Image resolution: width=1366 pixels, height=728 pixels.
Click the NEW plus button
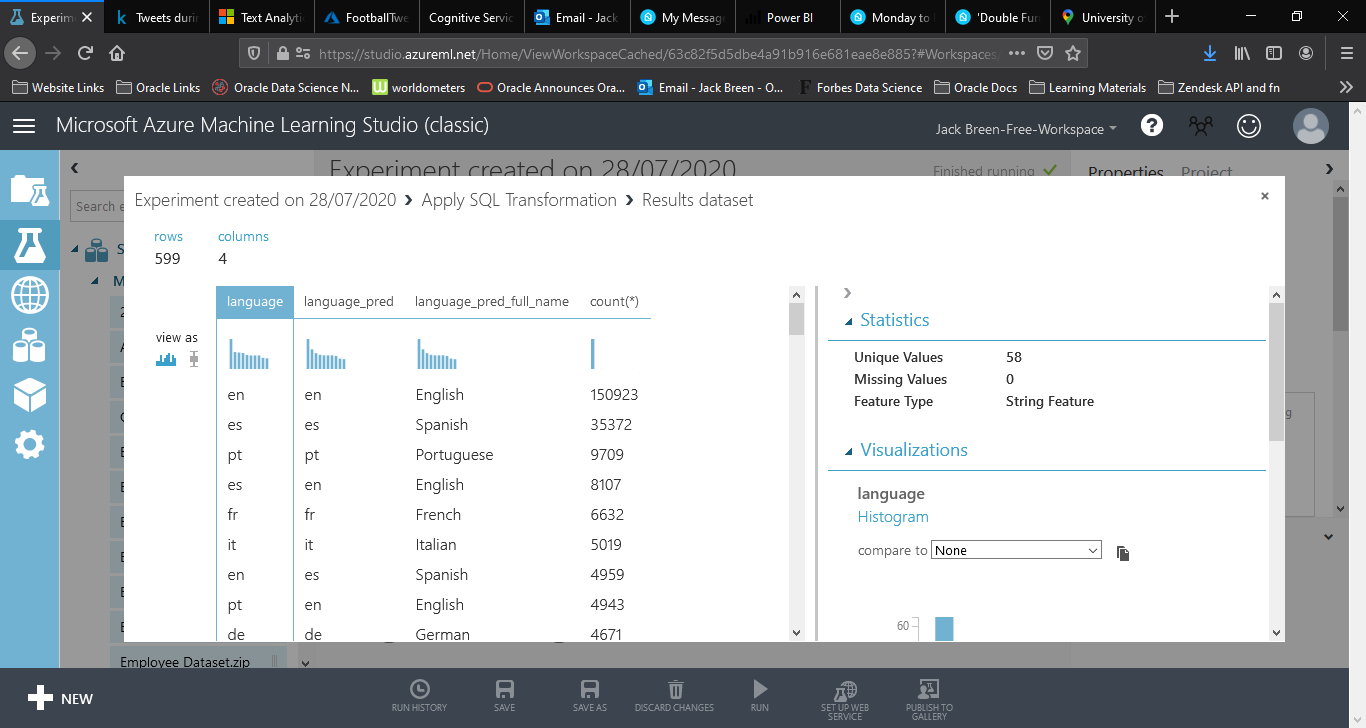pos(60,699)
